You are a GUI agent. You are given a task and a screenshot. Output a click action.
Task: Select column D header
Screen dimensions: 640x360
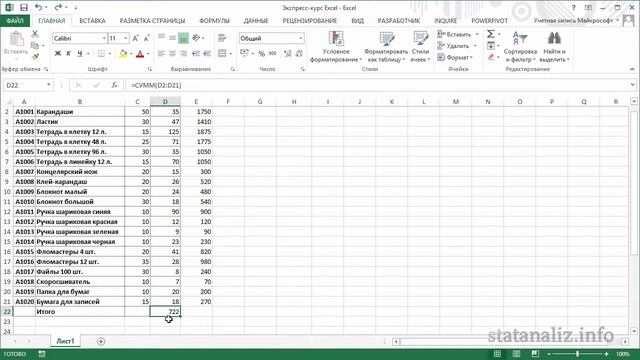tap(165, 101)
